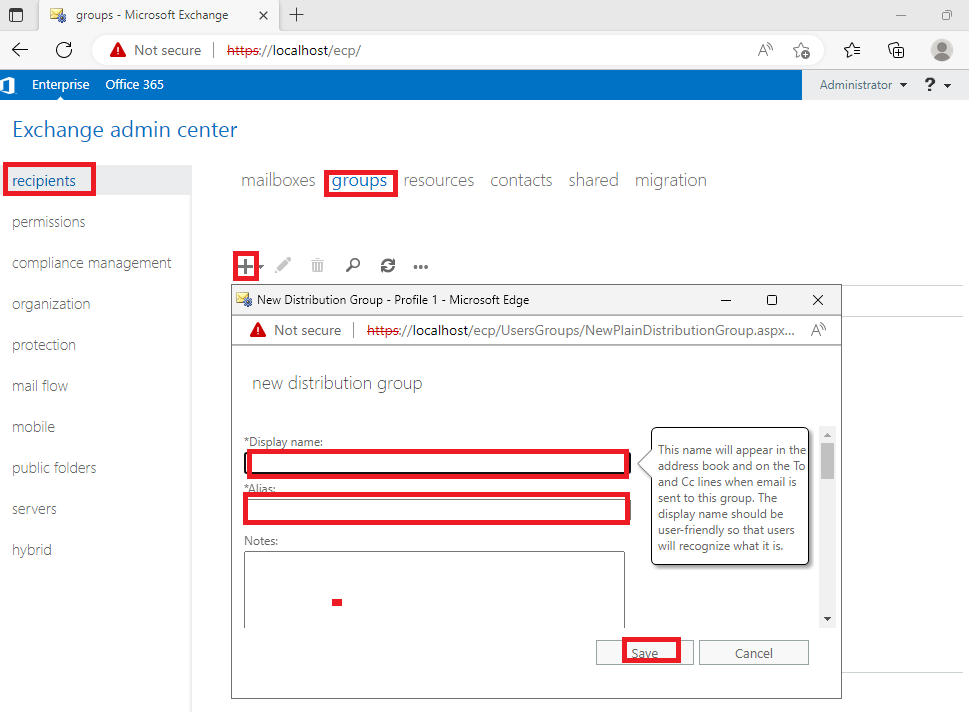The height and width of the screenshot is (722, 969).
Task: Open the Collections icon in the browser toolbar
Action: point(896,49)
